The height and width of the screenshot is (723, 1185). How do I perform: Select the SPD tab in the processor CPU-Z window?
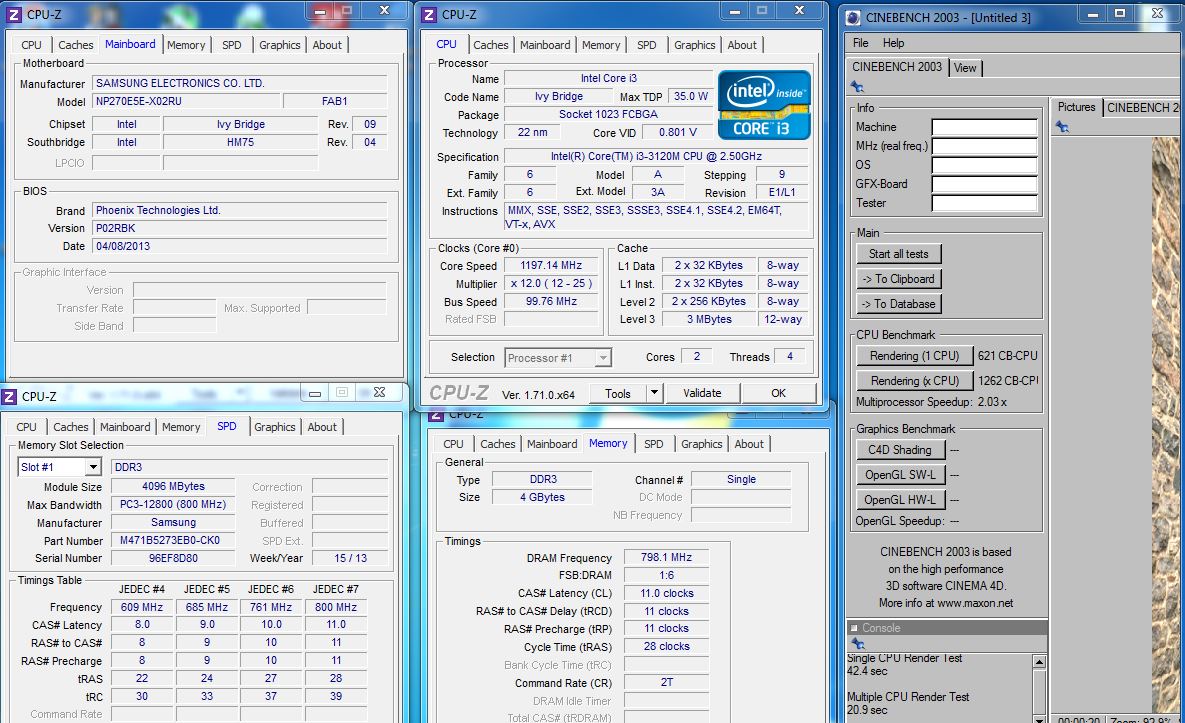coord(647,45)
